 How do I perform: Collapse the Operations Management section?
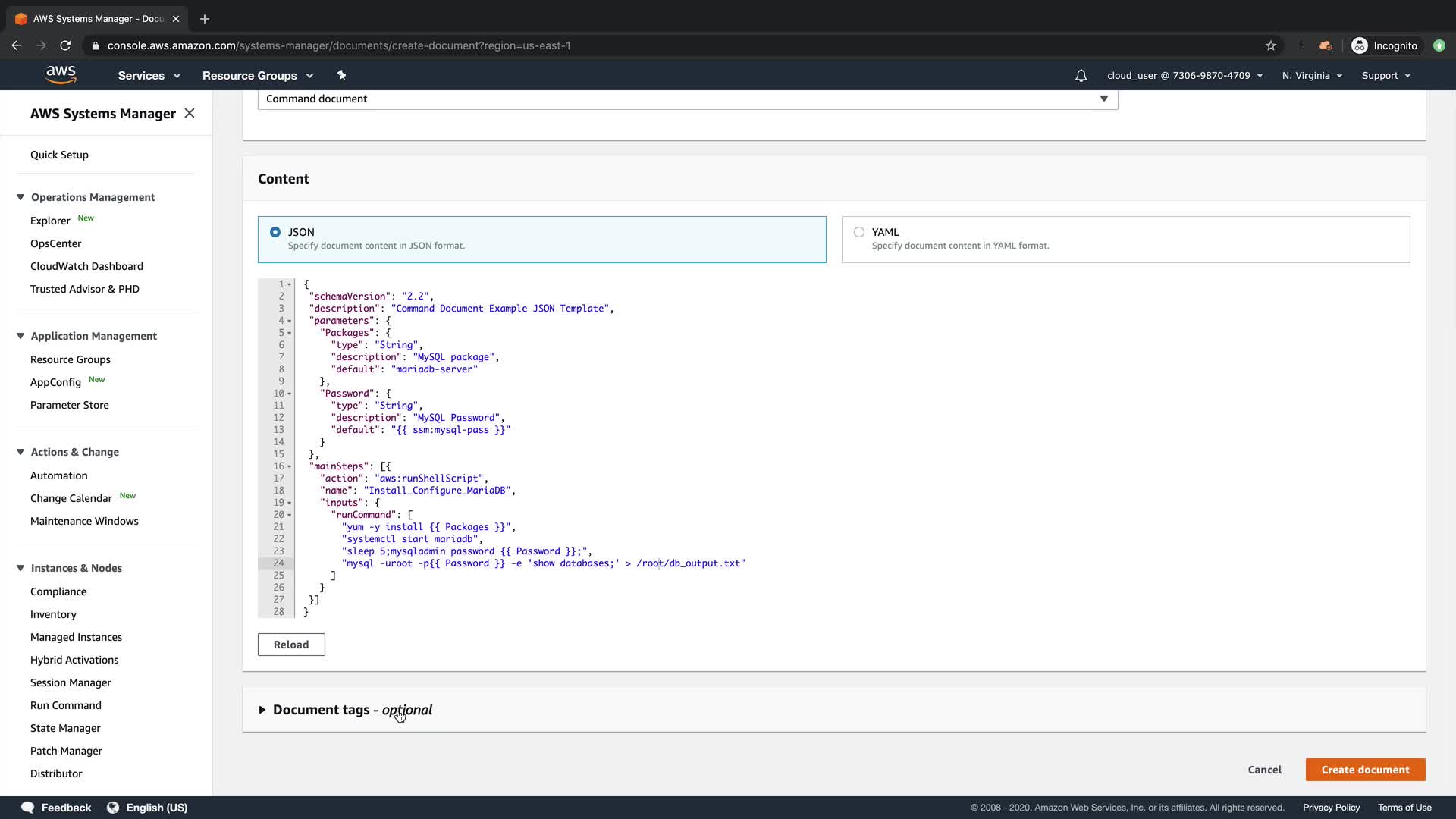[20, 197]
